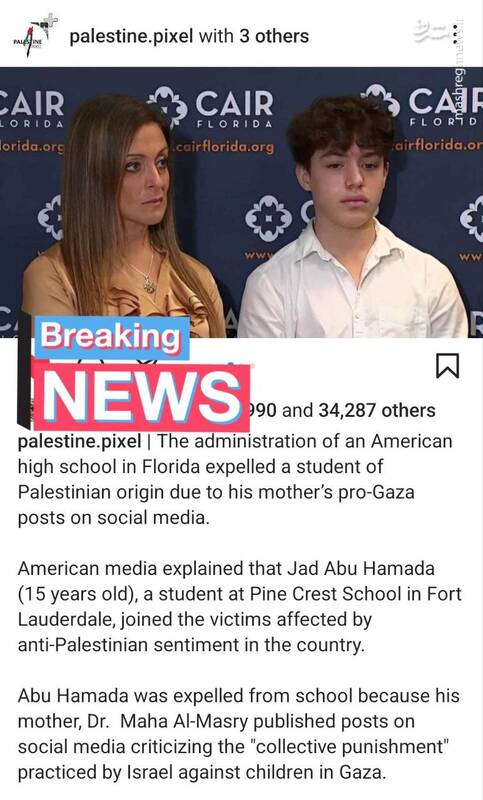Click the caption paragraph mentioning Pine Crest School
The image size is (483, 800).
click(x=240, y=606)
